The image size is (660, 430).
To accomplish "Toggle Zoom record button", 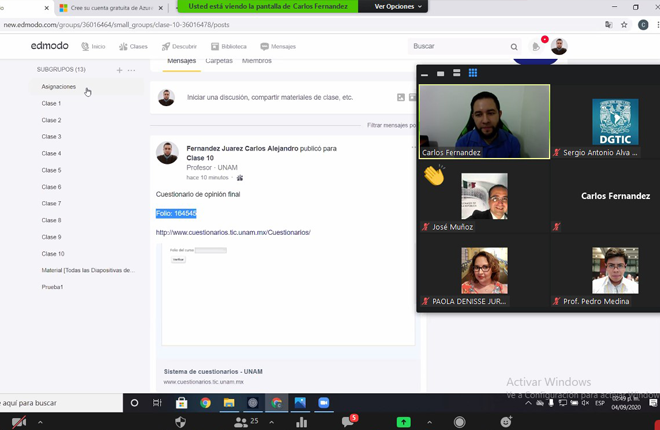I will tap(459, 422).
